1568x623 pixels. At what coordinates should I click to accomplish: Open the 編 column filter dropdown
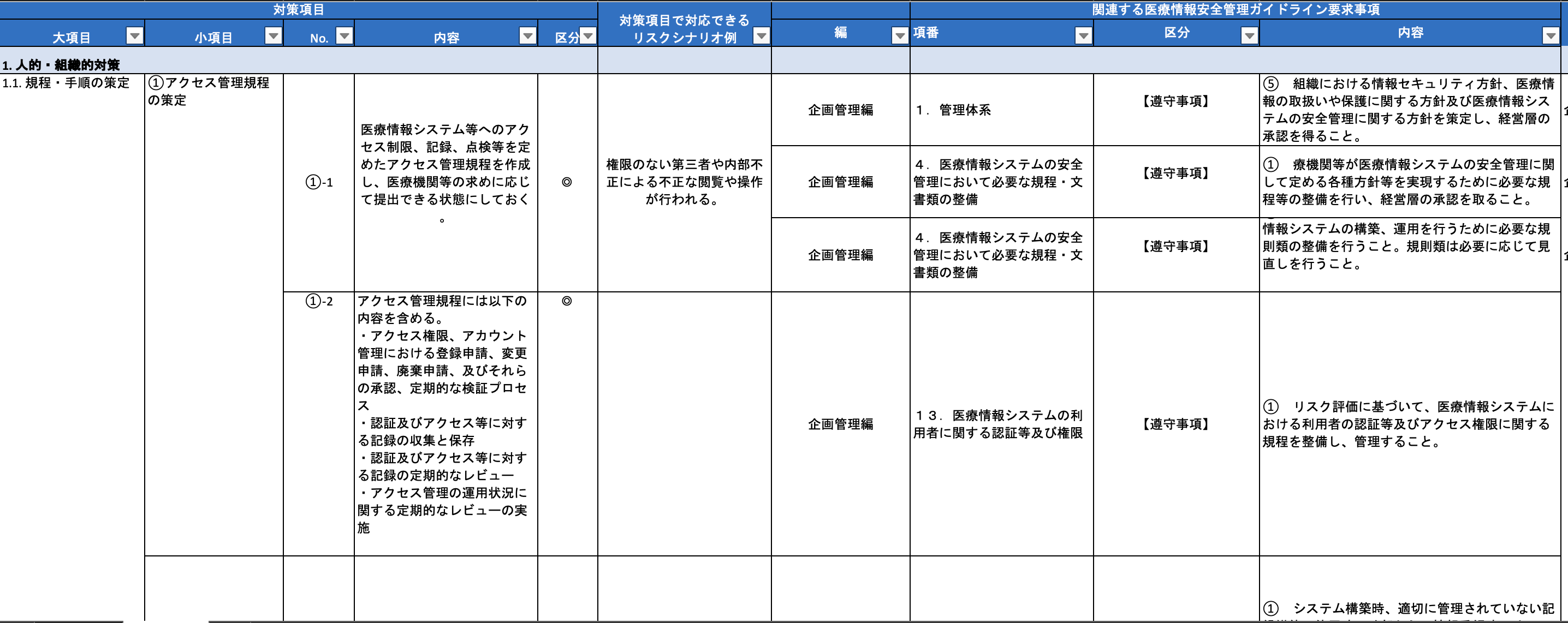(x=900, y=36)
